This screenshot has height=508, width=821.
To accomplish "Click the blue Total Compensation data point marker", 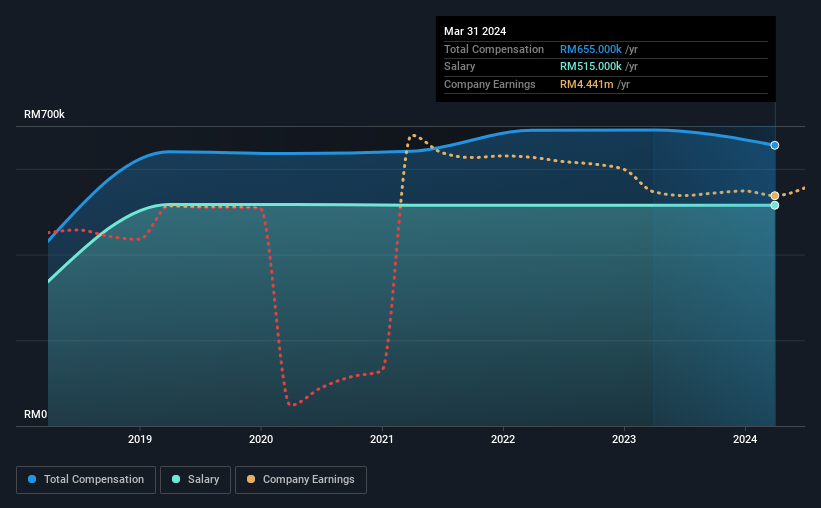I will pos(774,146).
